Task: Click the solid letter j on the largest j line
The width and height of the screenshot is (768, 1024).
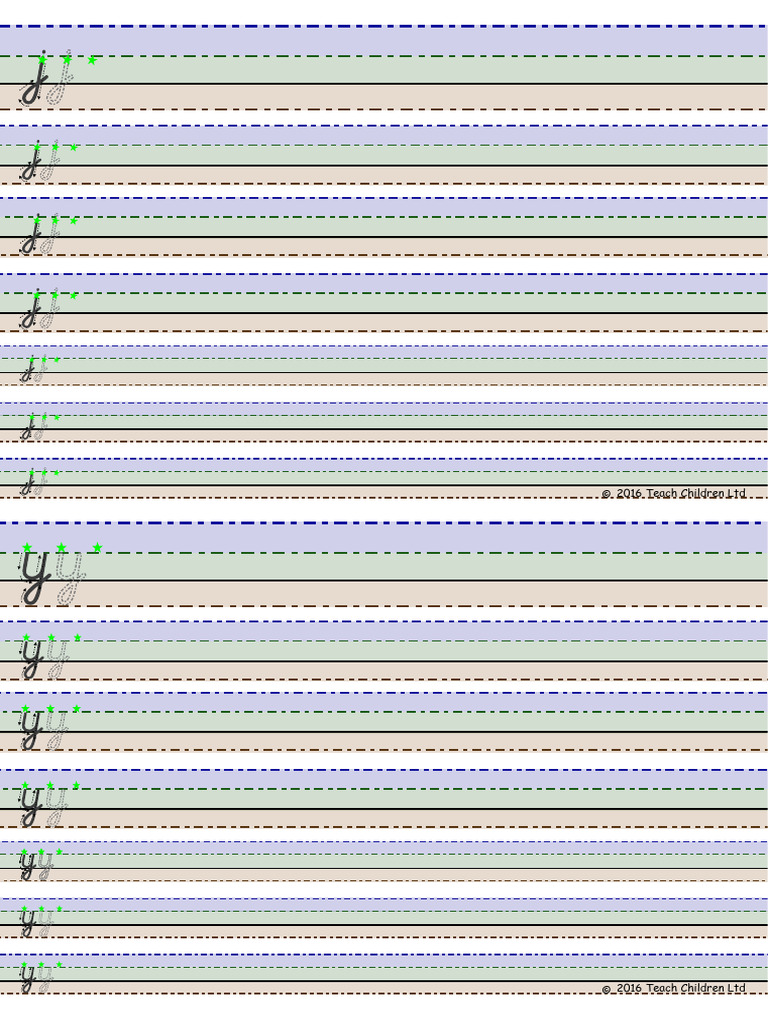Action: click(x=34, y=78)
